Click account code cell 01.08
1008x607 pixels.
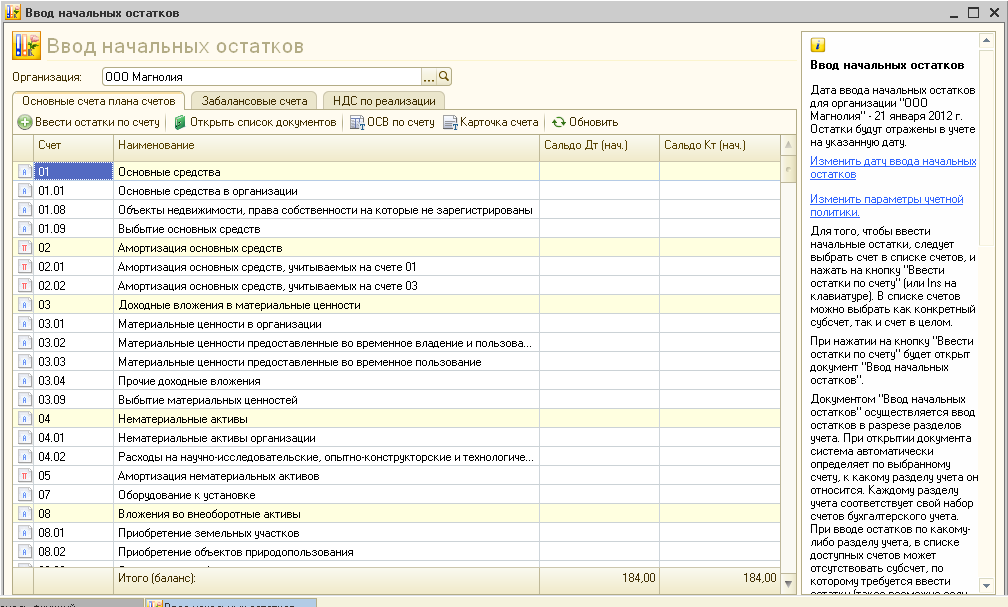tap(73, 210)
